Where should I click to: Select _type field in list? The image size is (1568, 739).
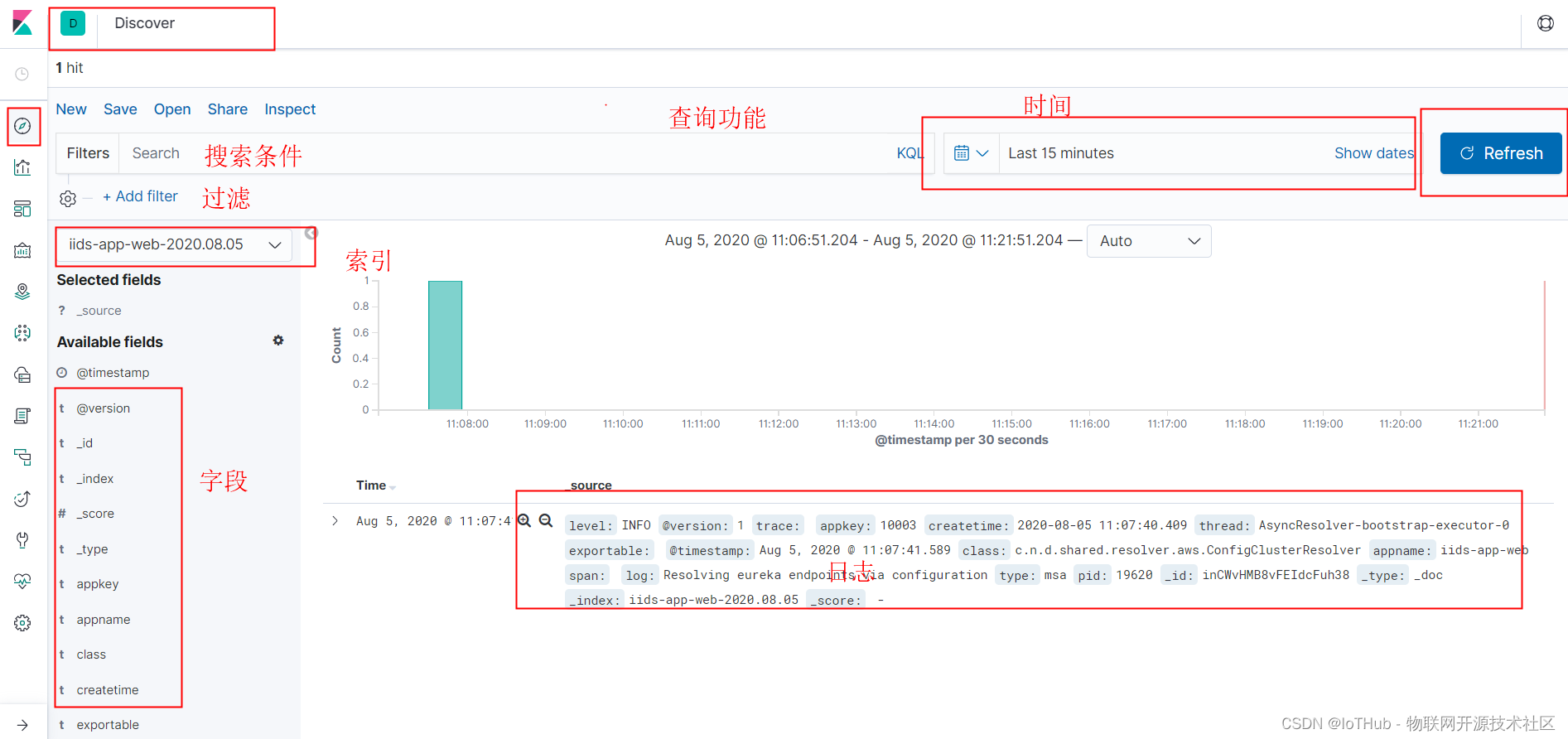coord(92,549)
